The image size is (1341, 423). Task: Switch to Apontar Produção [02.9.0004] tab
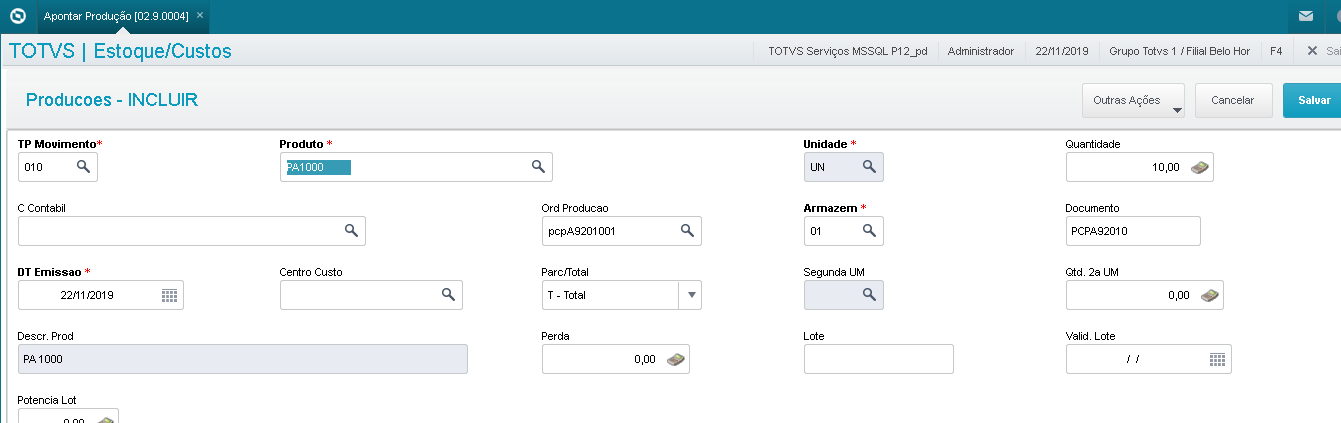pos(116,16)
